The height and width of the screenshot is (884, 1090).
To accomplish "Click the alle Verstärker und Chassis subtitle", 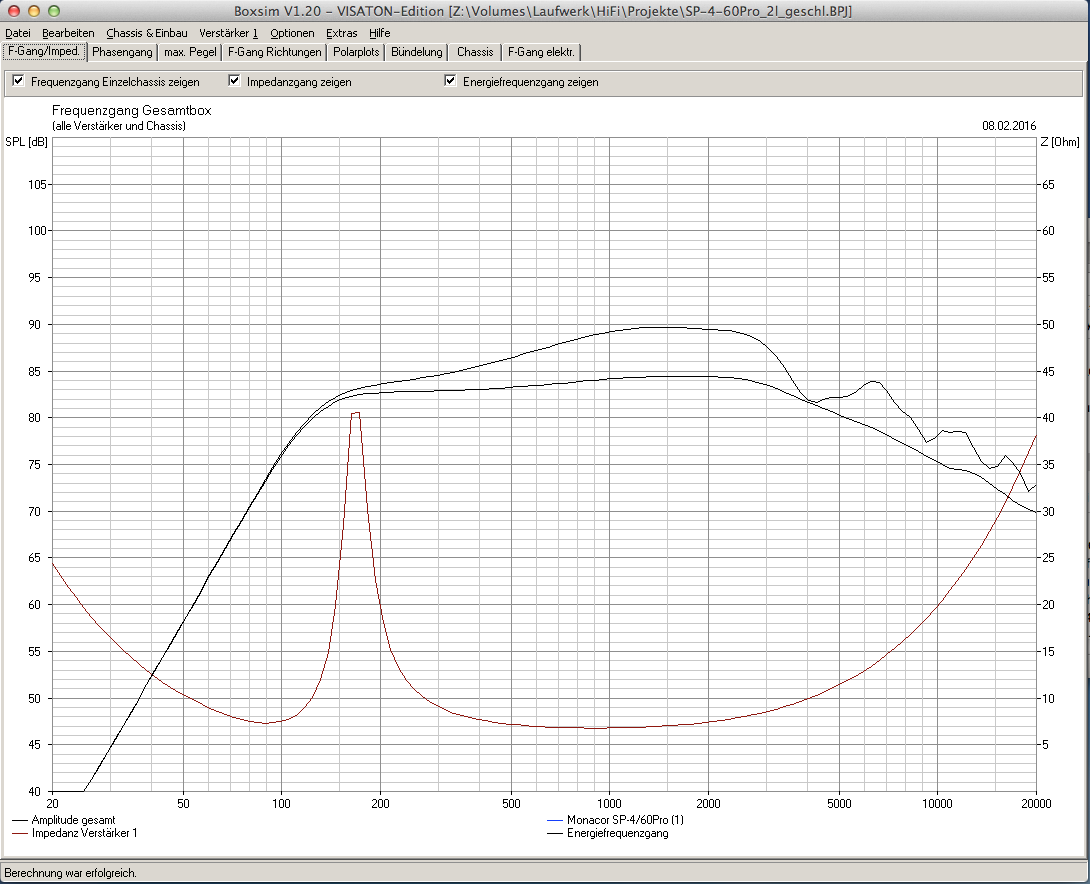I will tap(118, 126).
